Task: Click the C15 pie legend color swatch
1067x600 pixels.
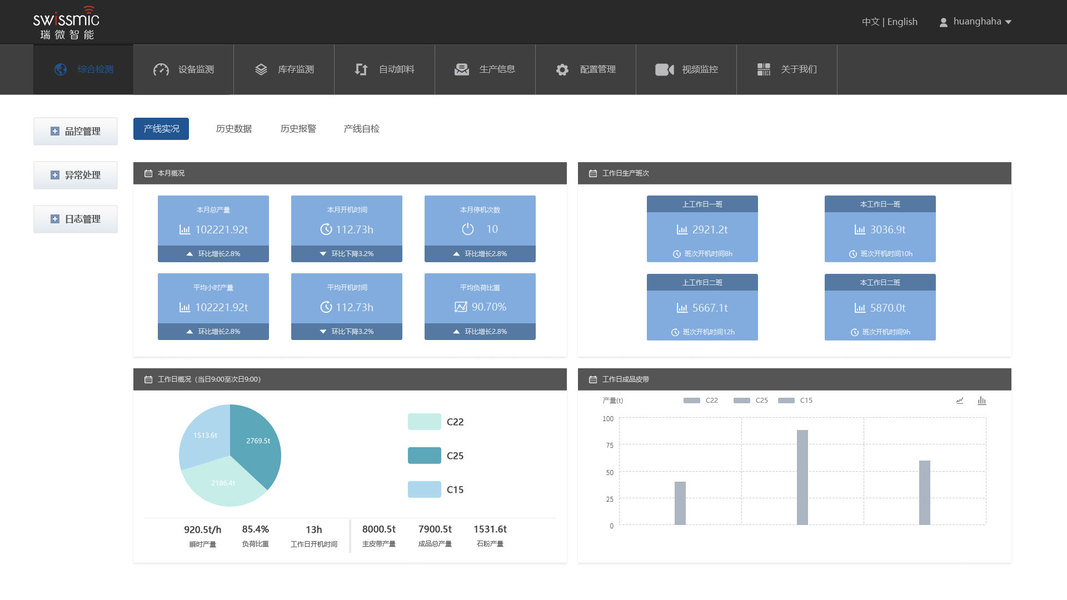Action: click(424, 490)
